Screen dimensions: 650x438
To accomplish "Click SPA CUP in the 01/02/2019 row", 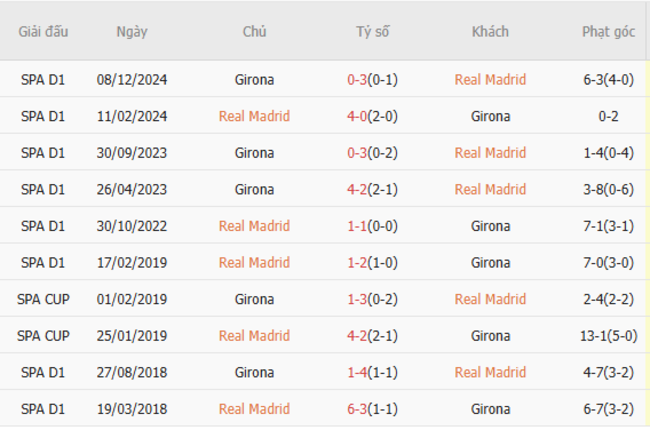I will (x=43, y=299).
